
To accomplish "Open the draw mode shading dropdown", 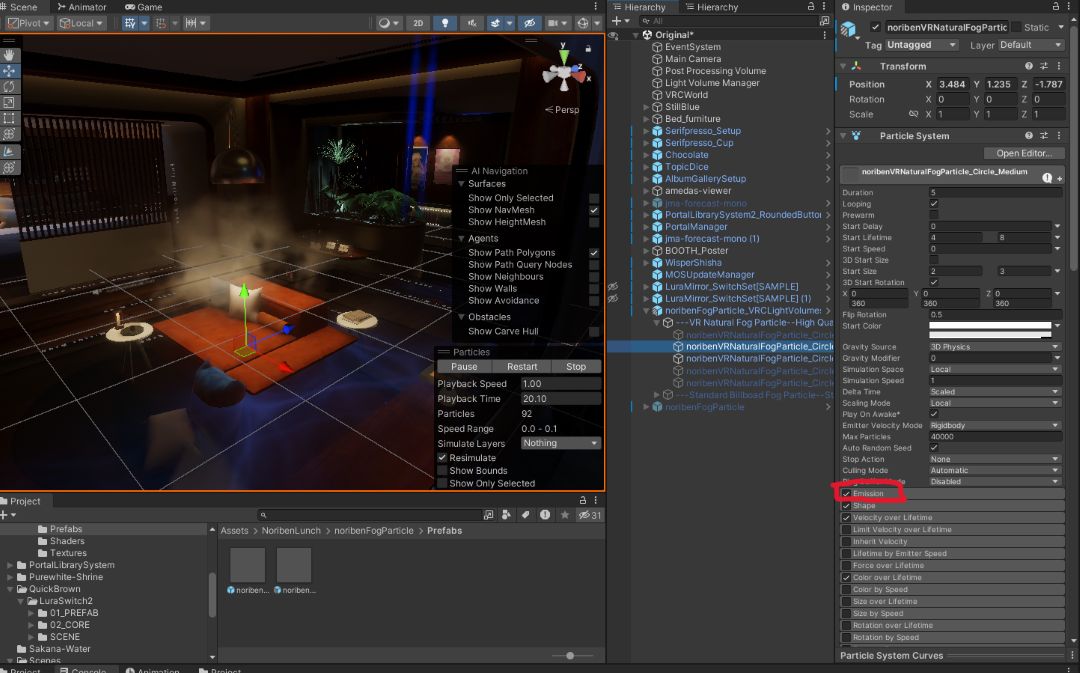I will point(388,23).
